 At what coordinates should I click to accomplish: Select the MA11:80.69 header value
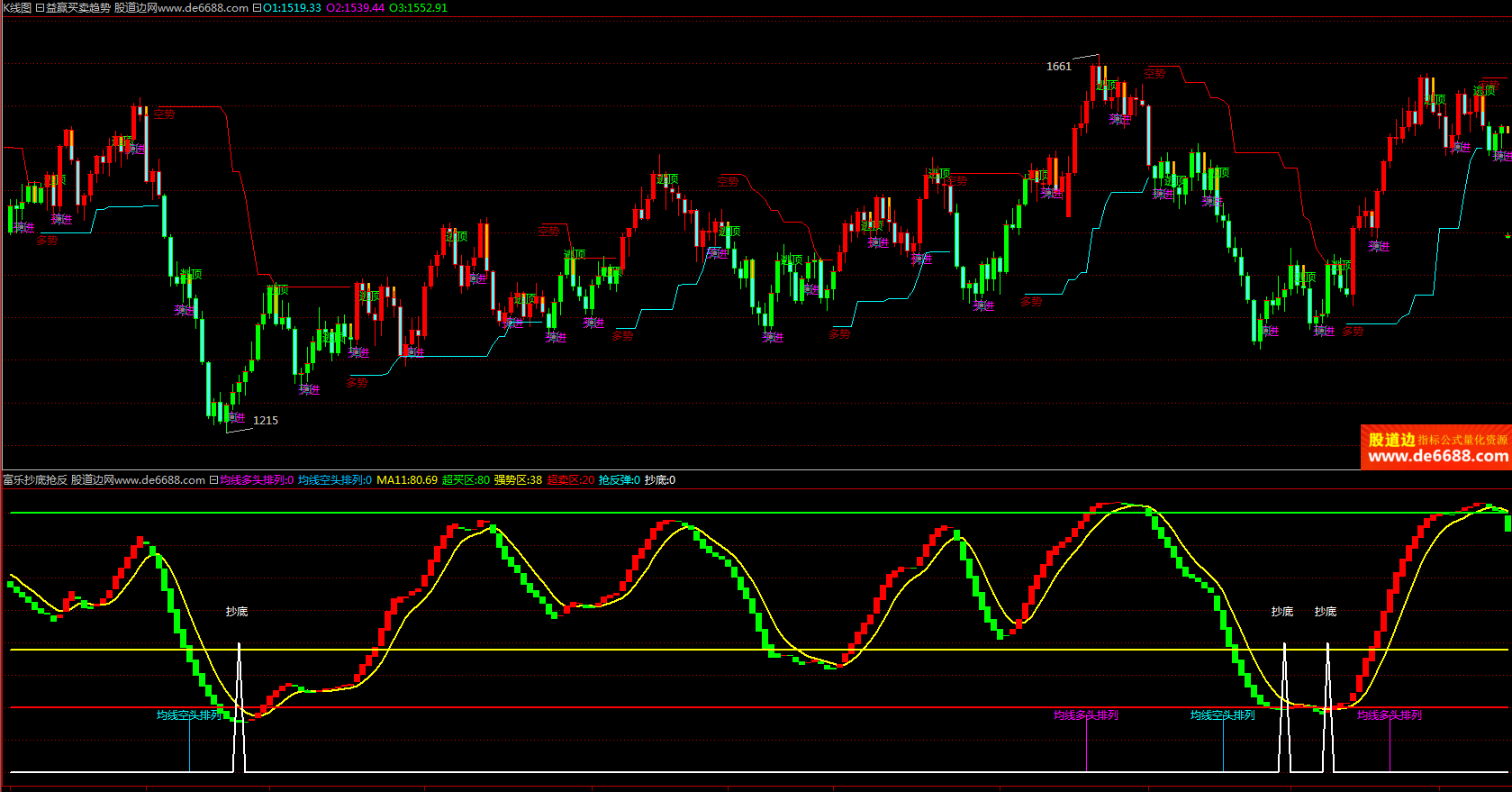point(407,480)
